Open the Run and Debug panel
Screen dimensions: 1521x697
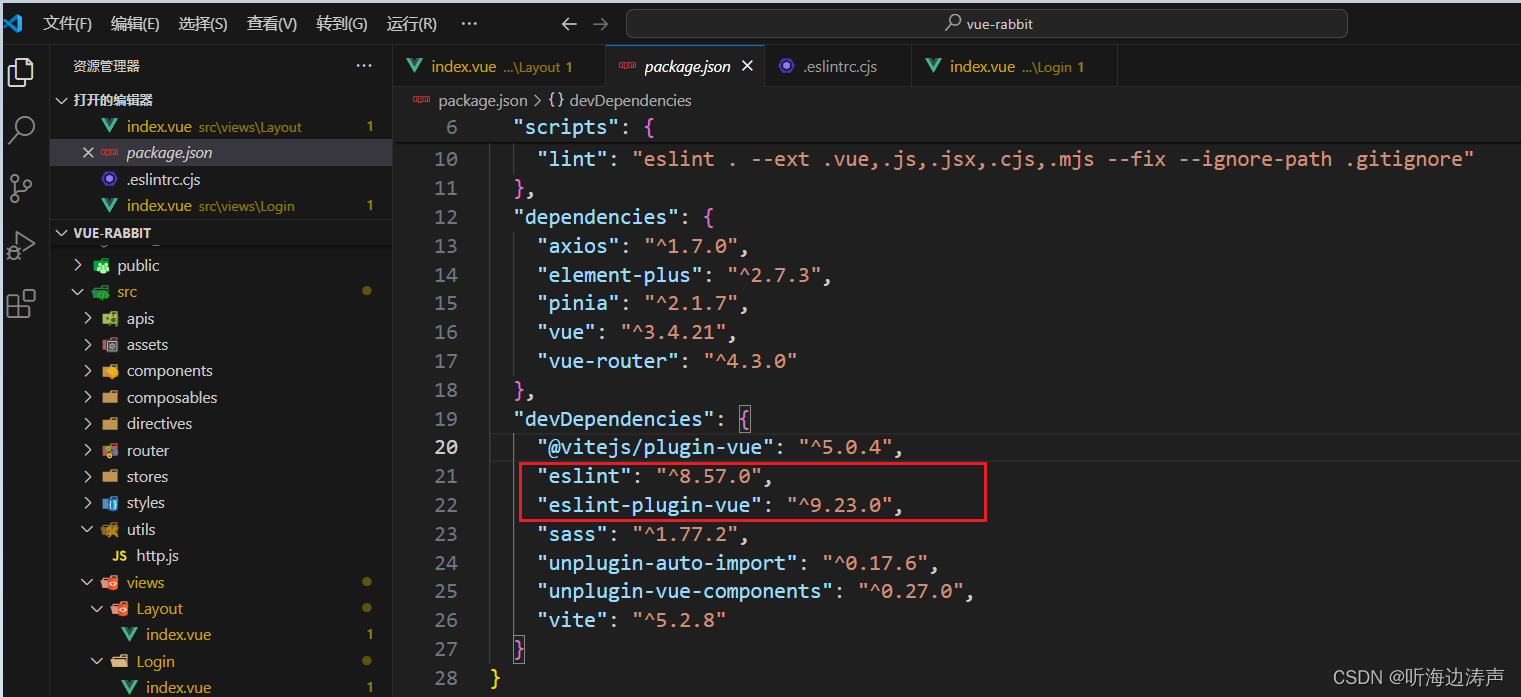click(x=22, y=246)
